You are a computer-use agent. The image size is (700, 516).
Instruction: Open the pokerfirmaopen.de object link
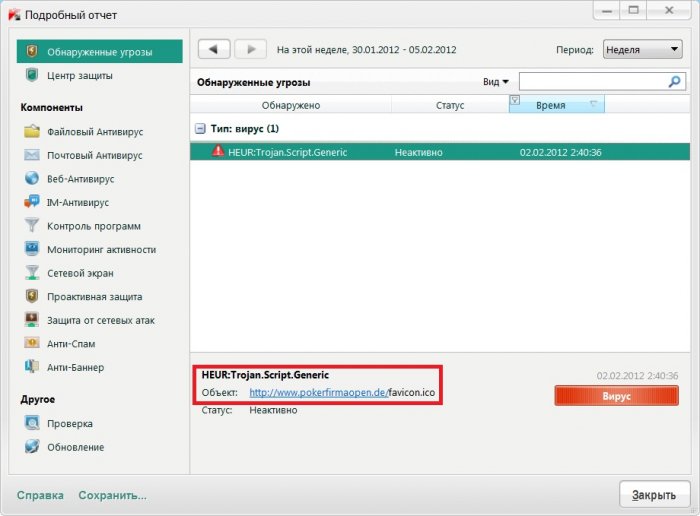pyautogui.click(x=318, y=392)
